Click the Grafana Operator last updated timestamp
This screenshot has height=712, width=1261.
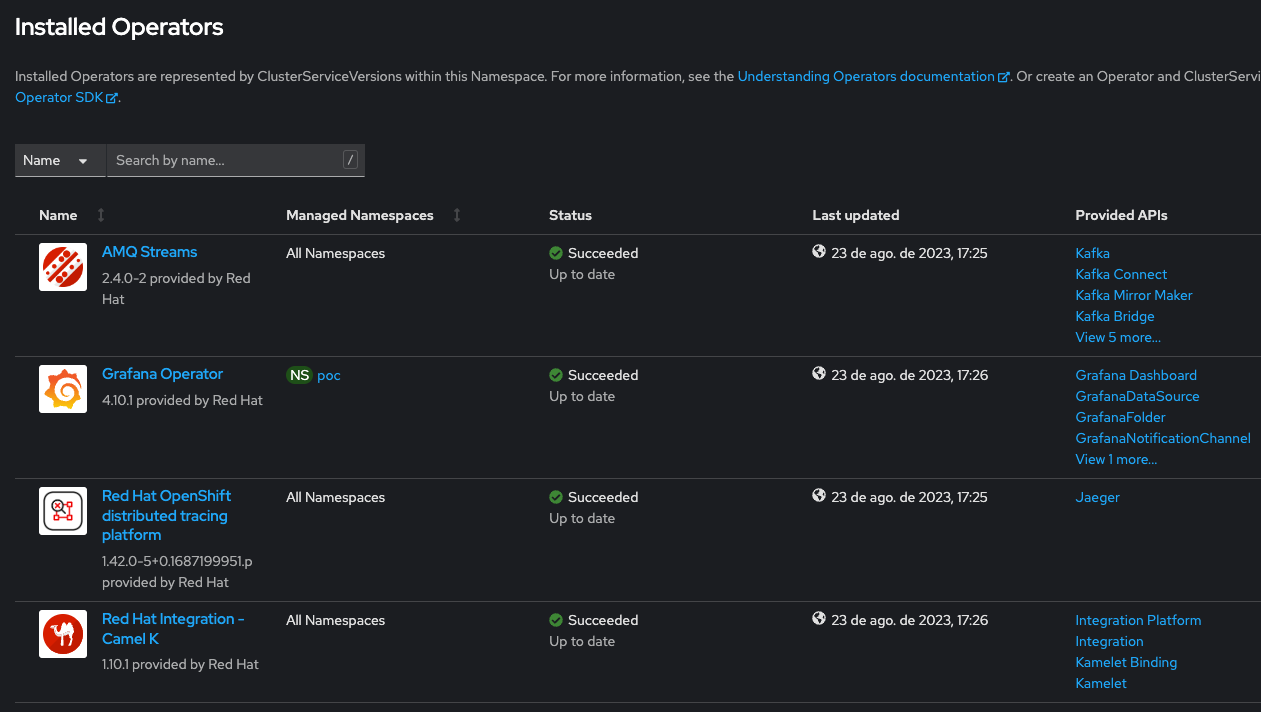point(909,375)
